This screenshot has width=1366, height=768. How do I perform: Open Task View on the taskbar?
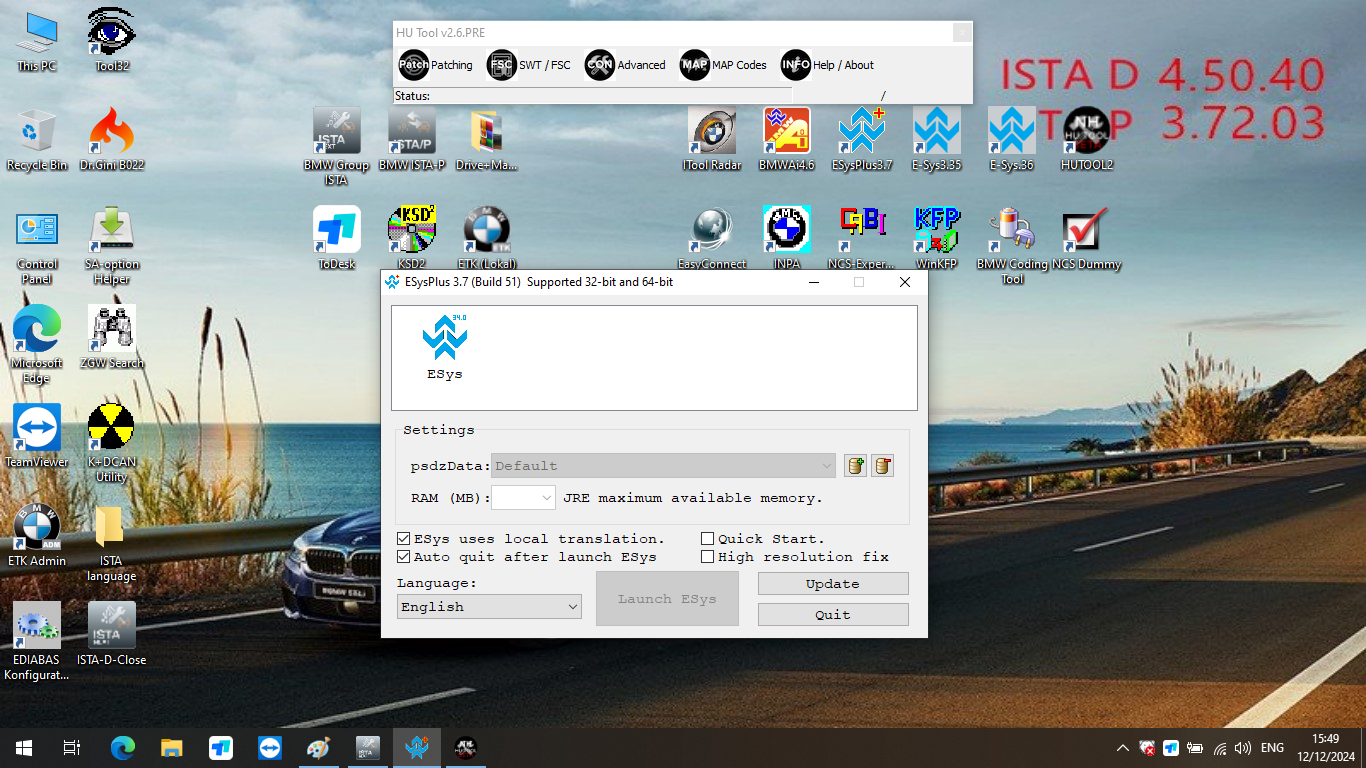click(72, 748)
